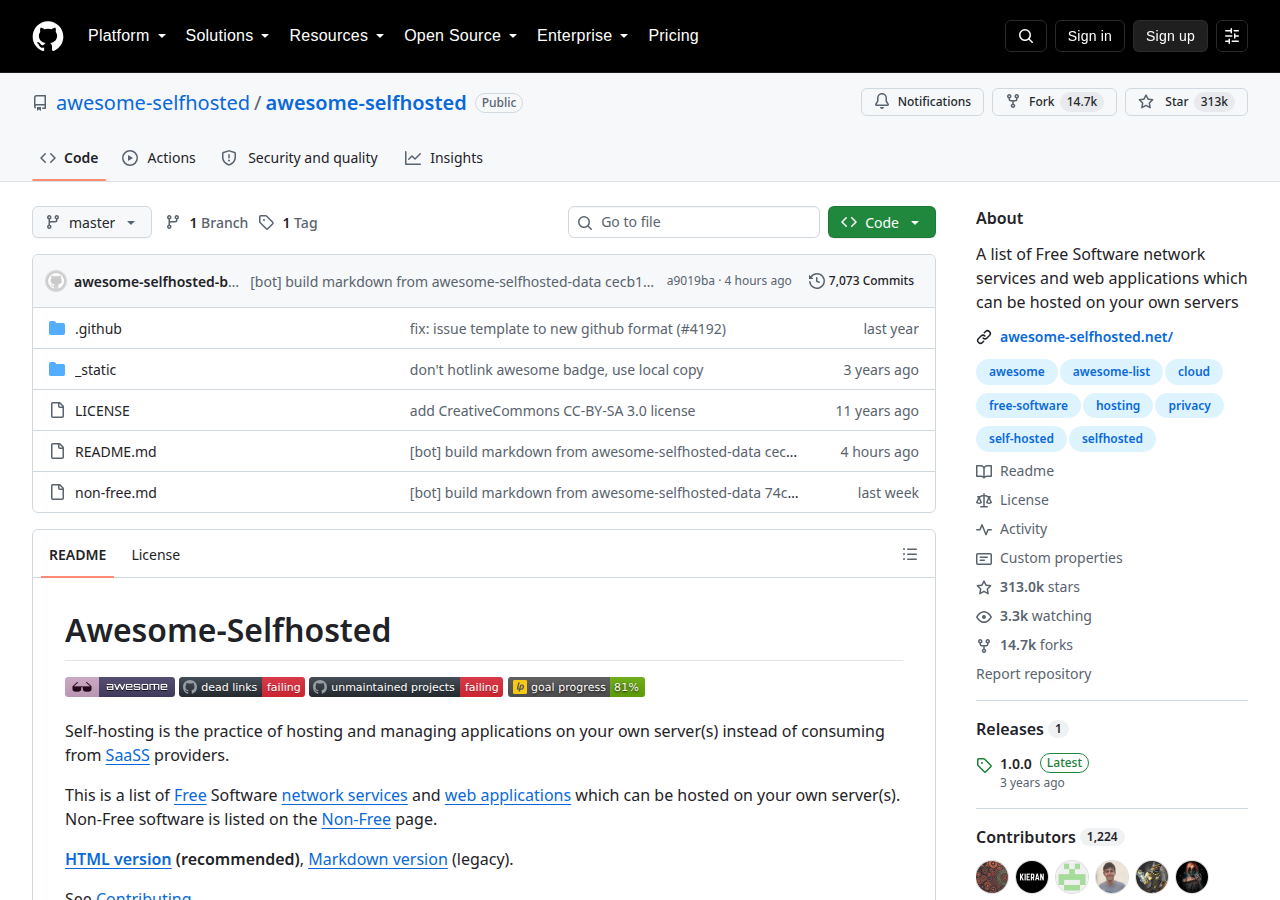Image resolution: width=1280 pixels, height=900 pixels.
Task: Open Custom properties in the sidebar
Action: pyautogui.click(x=1049, y=558)
